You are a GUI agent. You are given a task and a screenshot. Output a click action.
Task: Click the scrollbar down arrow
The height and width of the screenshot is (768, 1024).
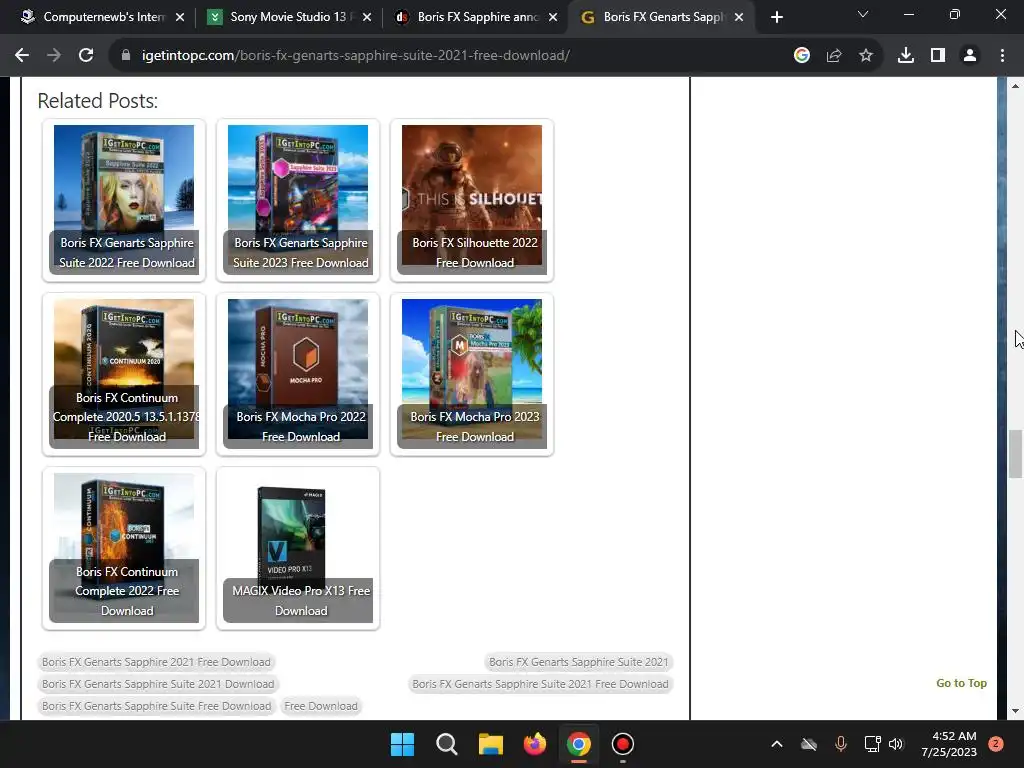click(x=1015, y=711)
